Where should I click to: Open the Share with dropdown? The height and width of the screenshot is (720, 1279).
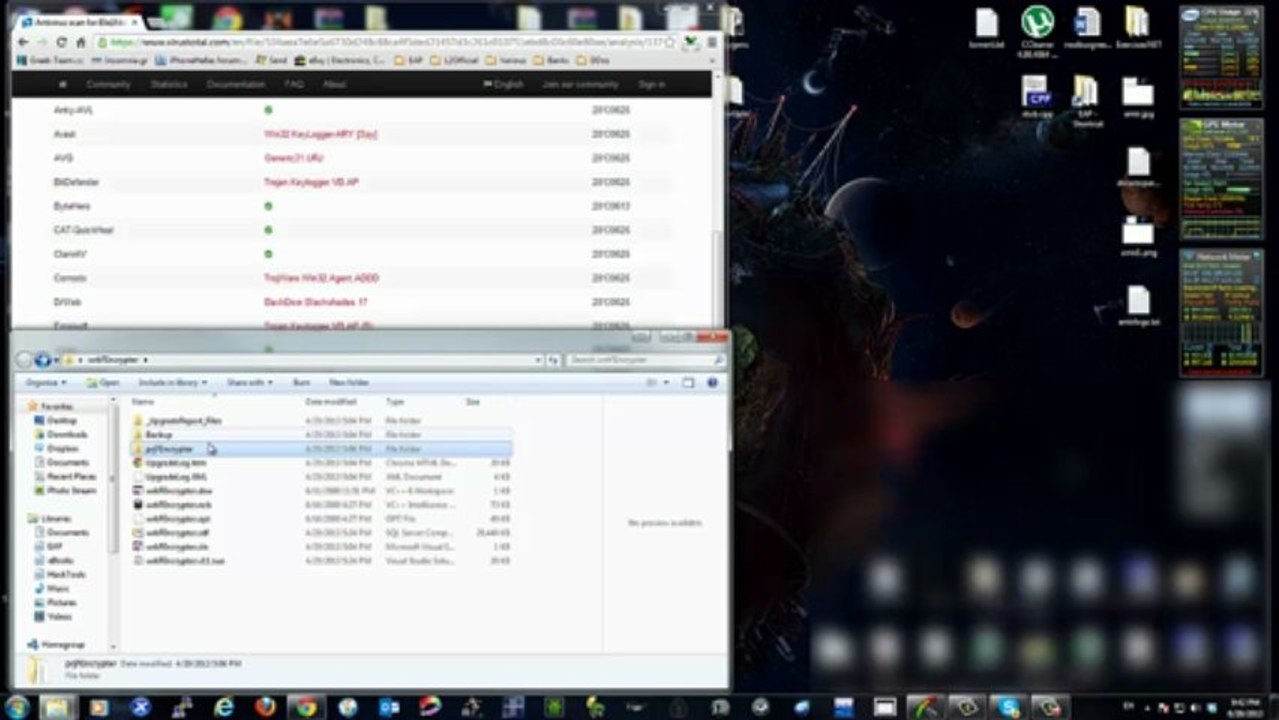point(250,383)
